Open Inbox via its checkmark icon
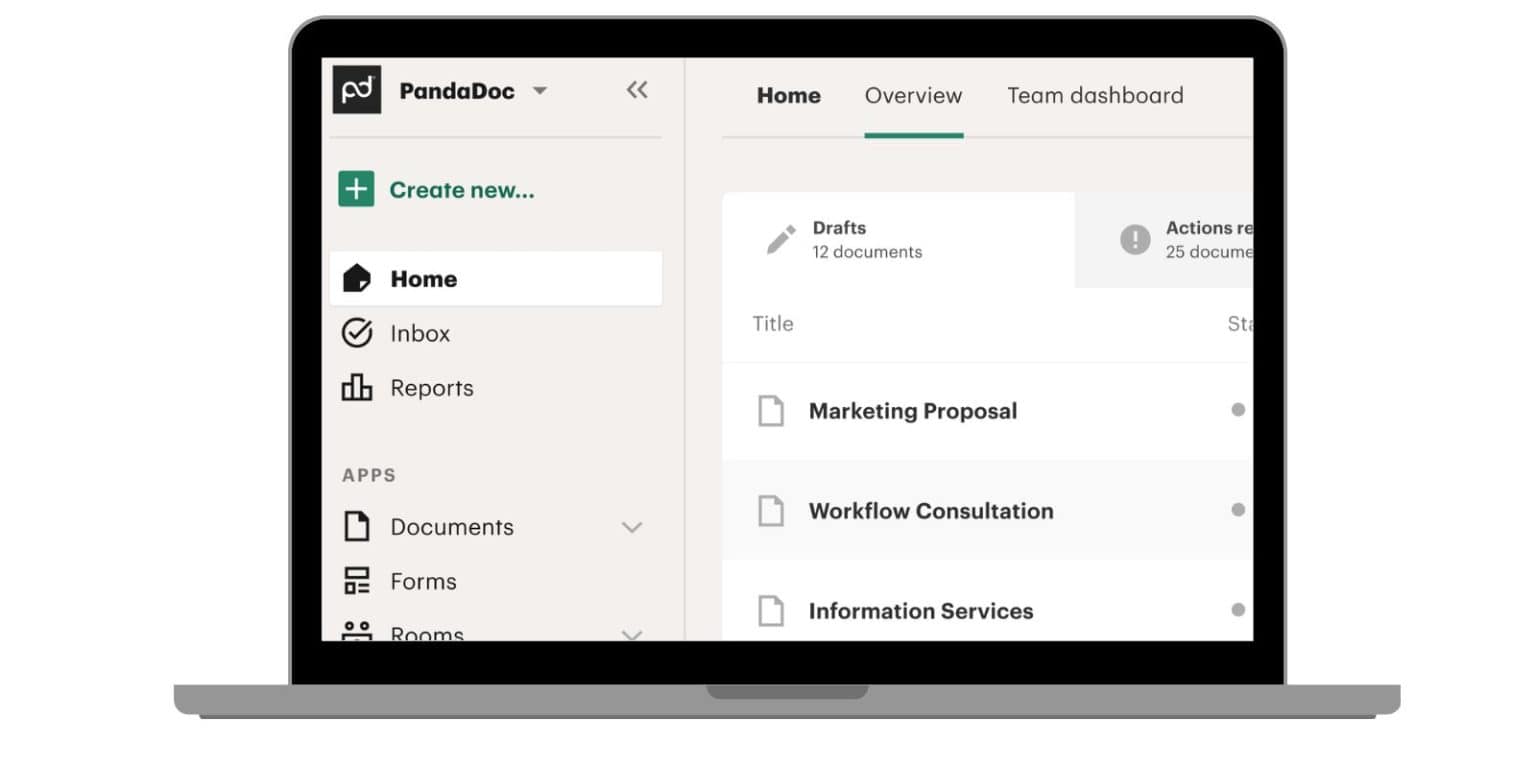1536x768 pixels. 357,333
